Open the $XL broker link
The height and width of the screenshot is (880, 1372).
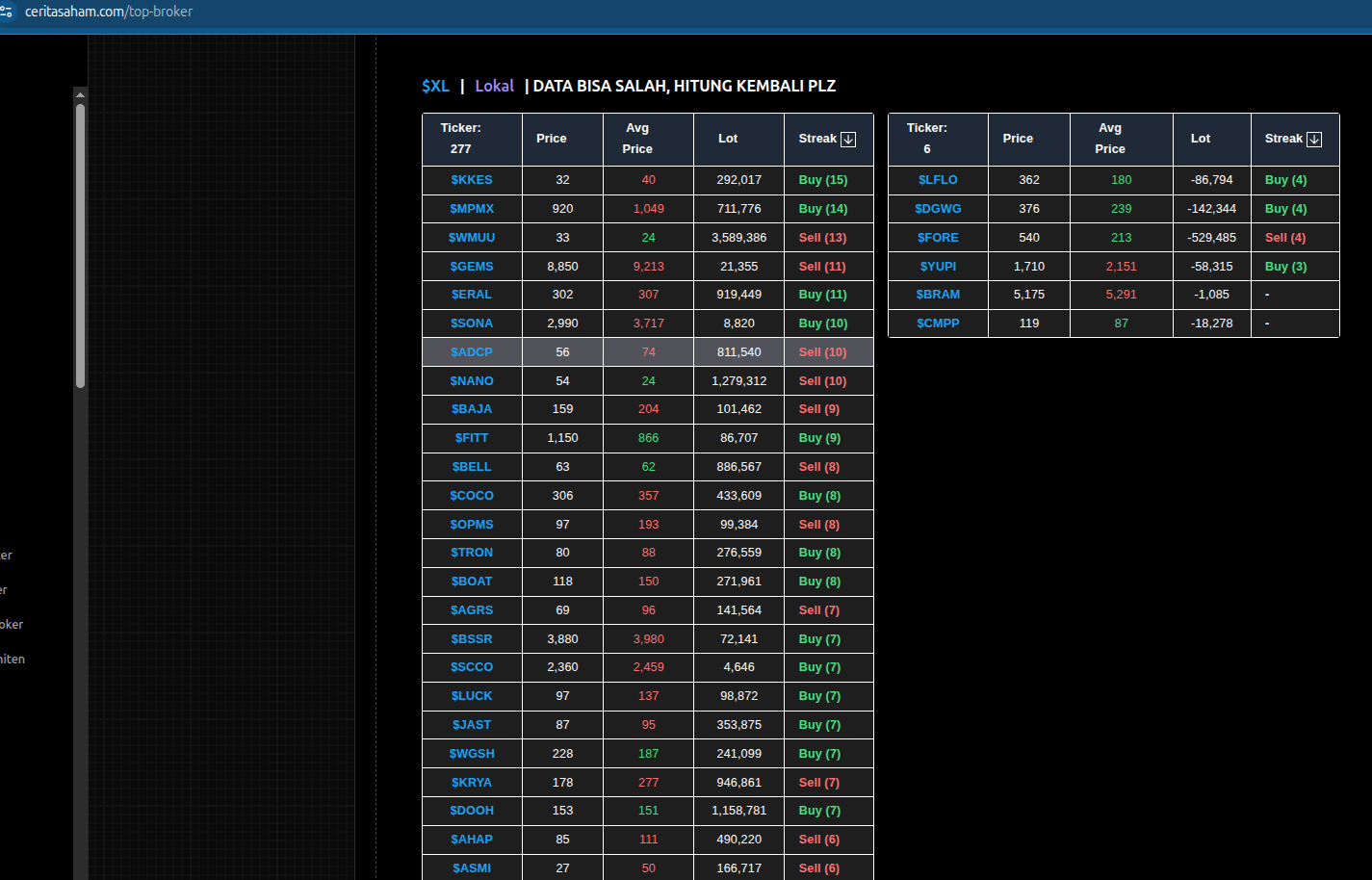pyautogui.click(x=435, y=86)
